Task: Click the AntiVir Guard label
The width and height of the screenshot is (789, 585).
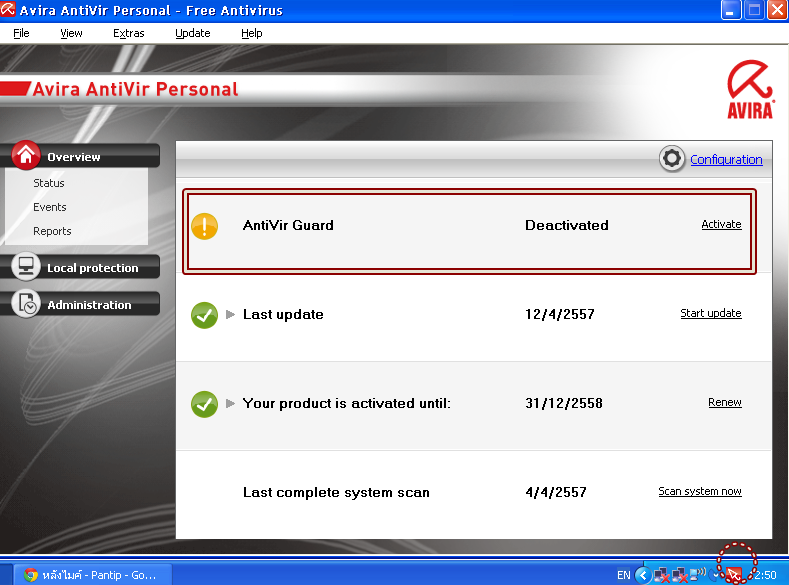Action: [288, 225]
